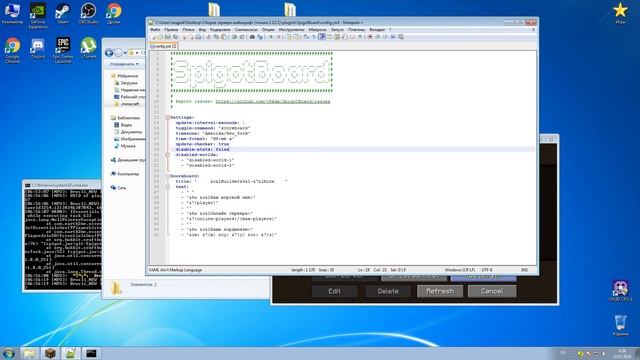The height and width of the screenshot is (360, 640).
Task: Open the Плагины menu in Notepad++
Action: (356, 30)
